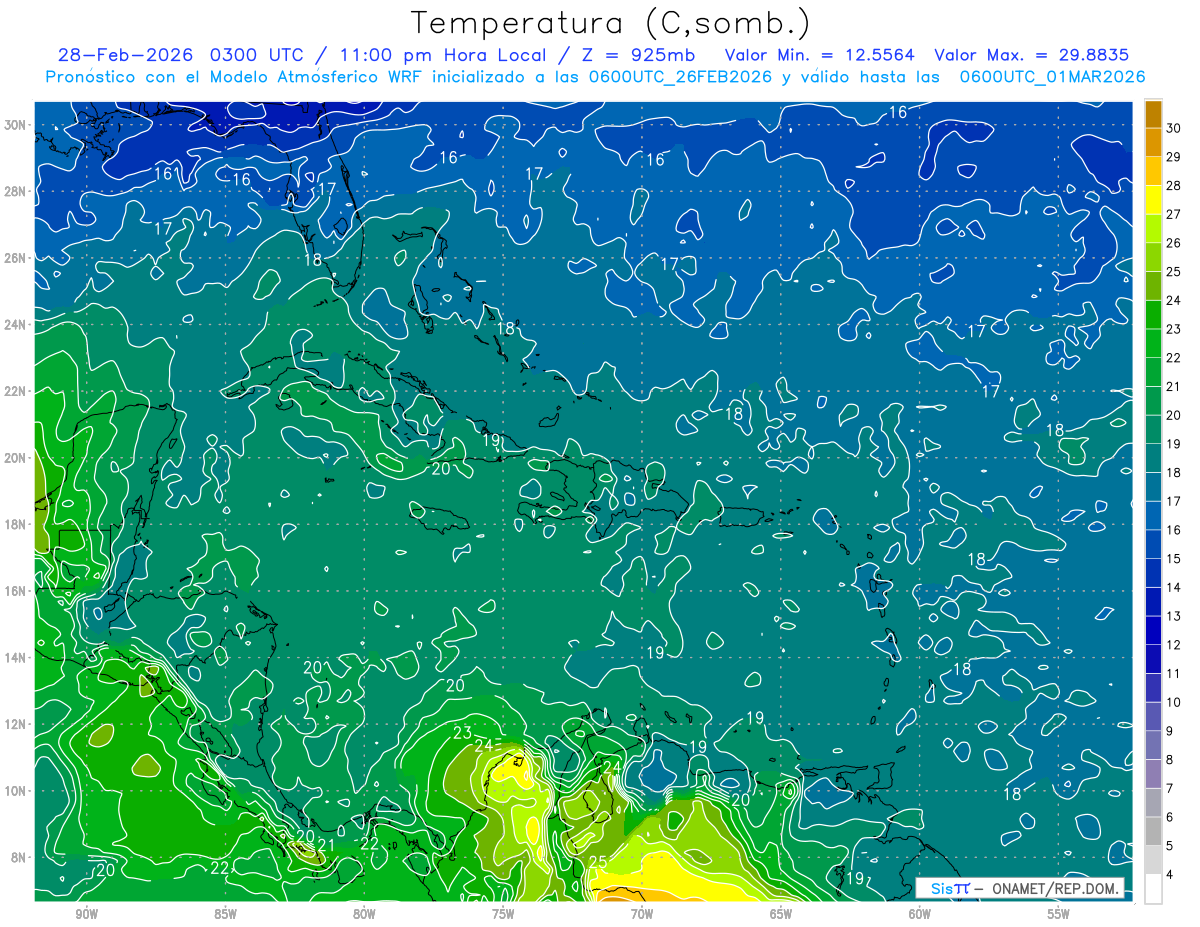
Task: Click the 10N latitude axis label
Action: [17, 791]
